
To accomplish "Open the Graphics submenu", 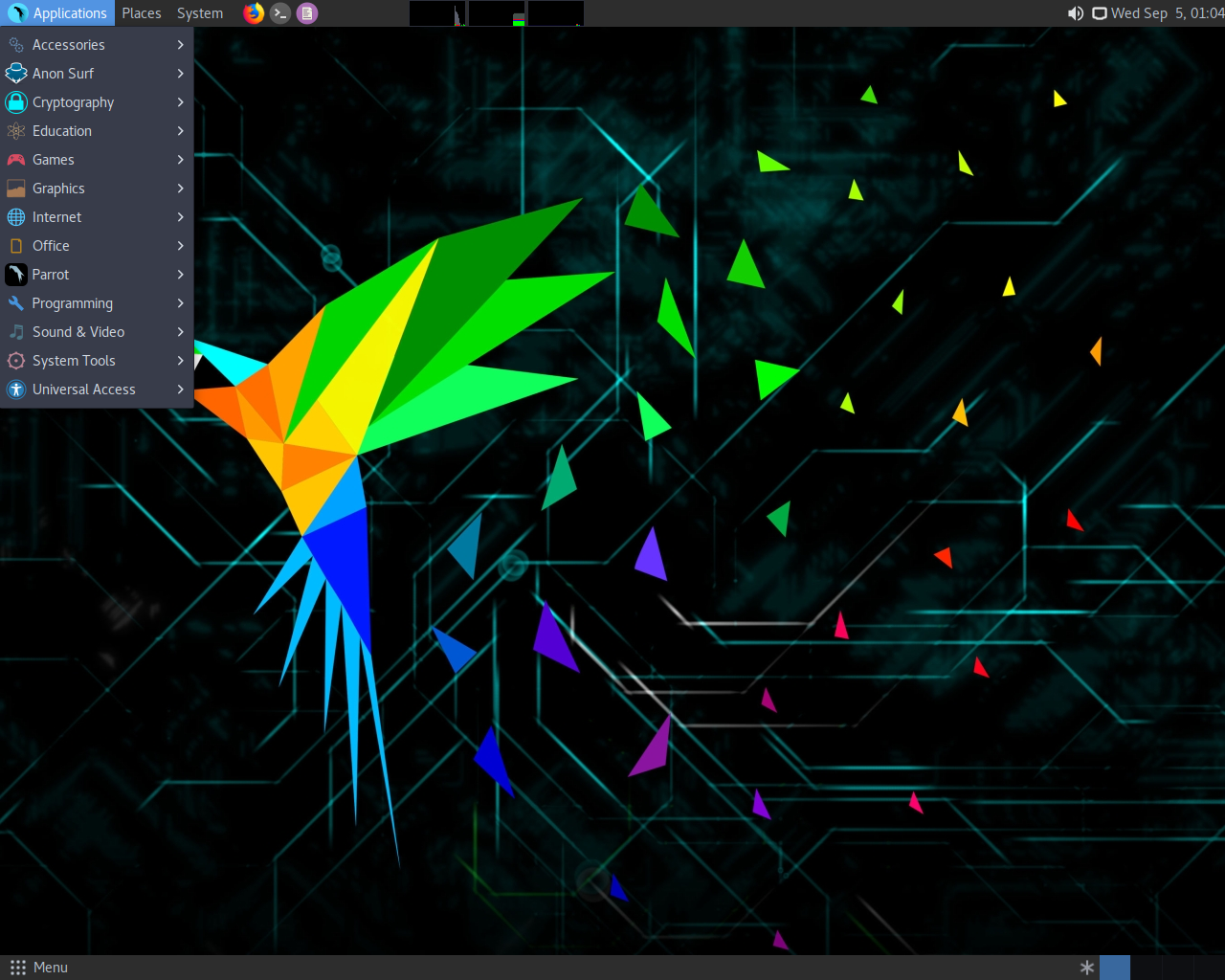I will (x=97, y=189).
